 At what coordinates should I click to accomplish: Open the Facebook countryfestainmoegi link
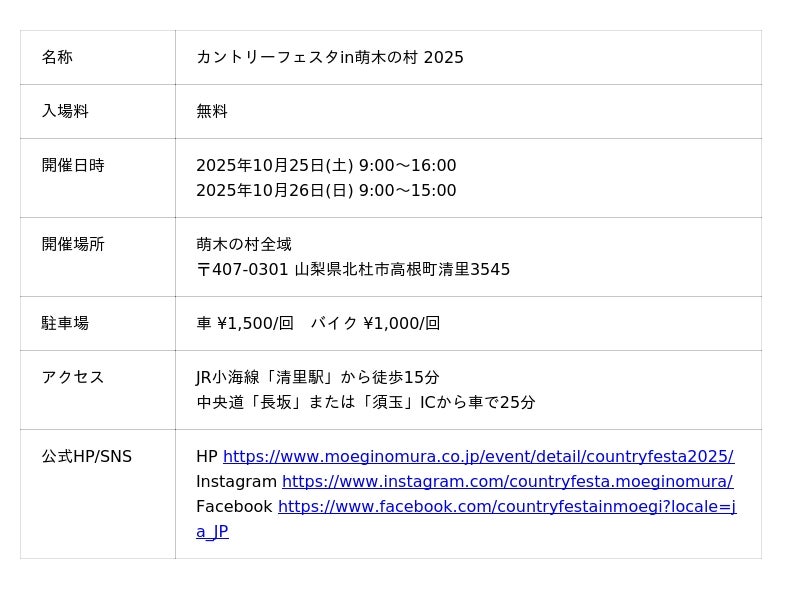[506, 507]
